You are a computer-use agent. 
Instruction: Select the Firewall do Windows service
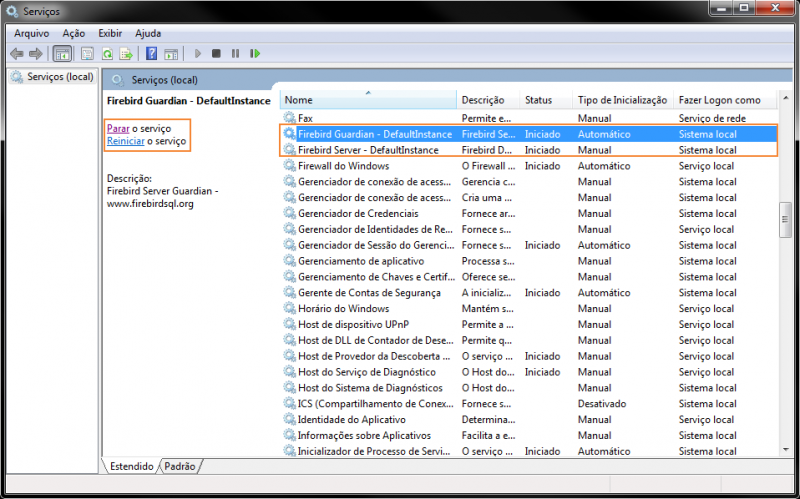529,166
